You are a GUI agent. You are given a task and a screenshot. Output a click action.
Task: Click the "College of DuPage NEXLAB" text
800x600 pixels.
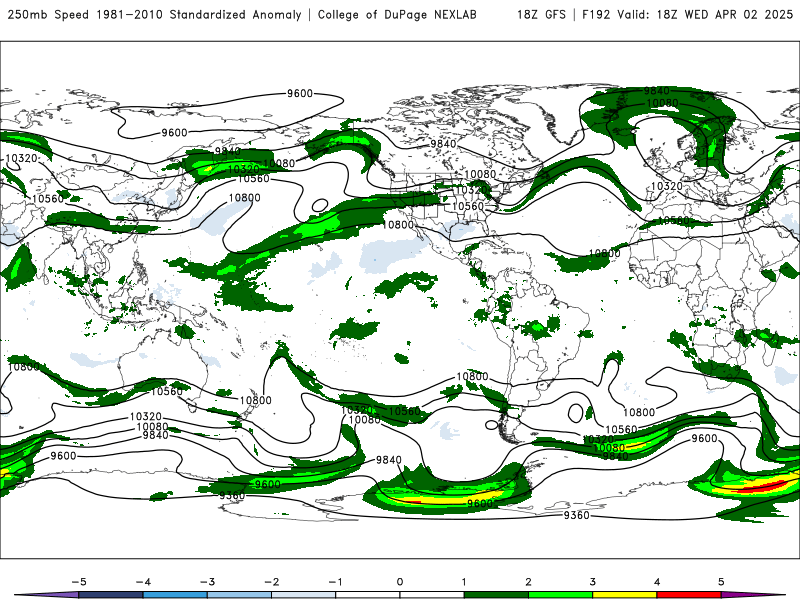point(397,14)
